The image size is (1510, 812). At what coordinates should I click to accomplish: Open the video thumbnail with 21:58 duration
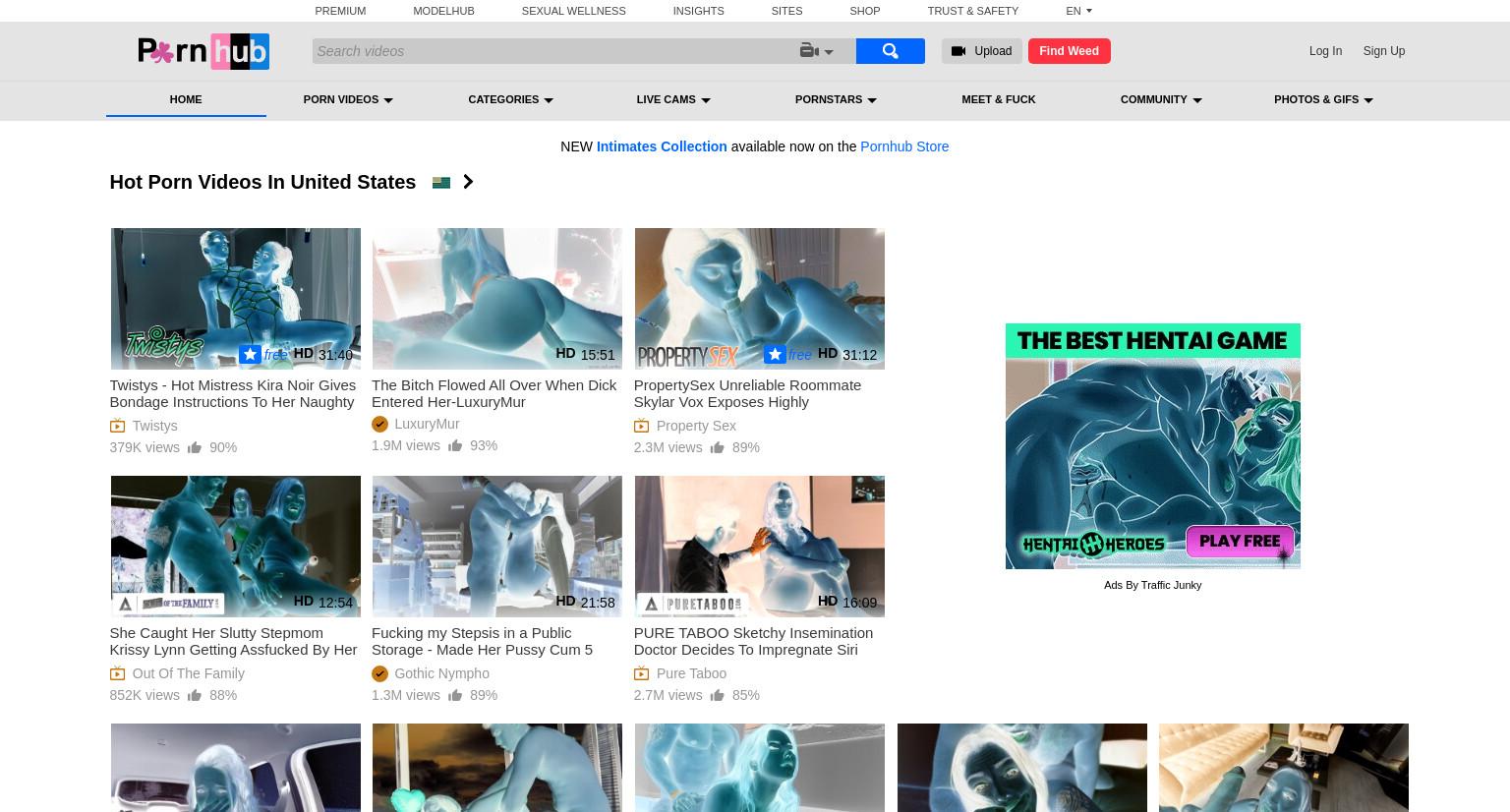point(496,547)
